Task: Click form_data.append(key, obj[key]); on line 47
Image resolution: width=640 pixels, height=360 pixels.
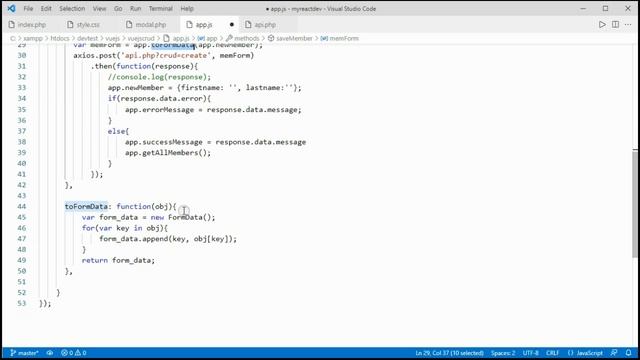Action: tap(168, 239)
